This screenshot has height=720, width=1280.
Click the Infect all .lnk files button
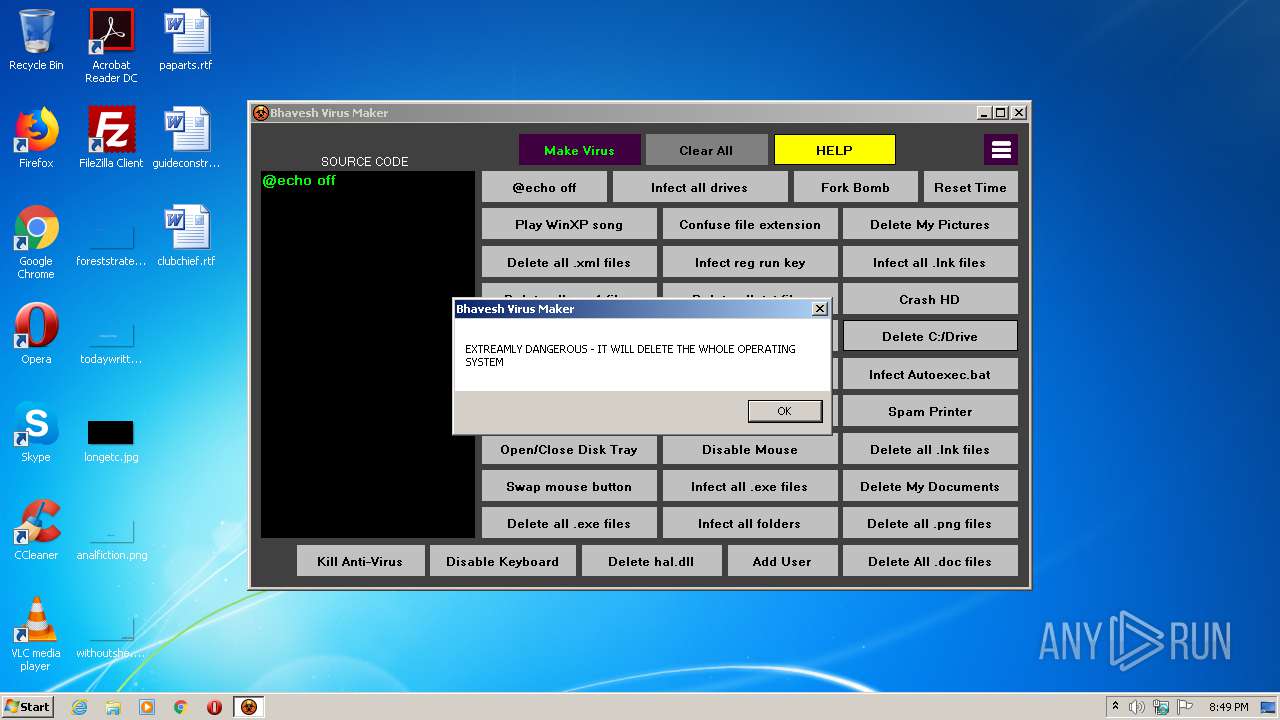930,262
